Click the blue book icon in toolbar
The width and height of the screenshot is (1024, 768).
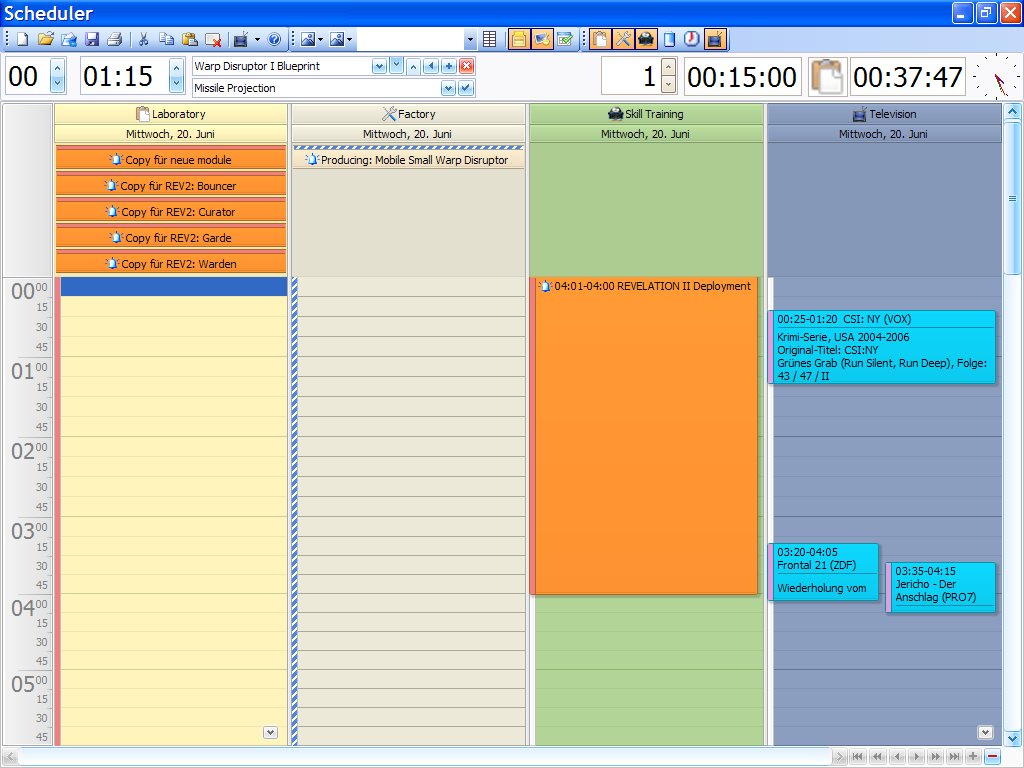pyautogui.click(x=669, y=40)
